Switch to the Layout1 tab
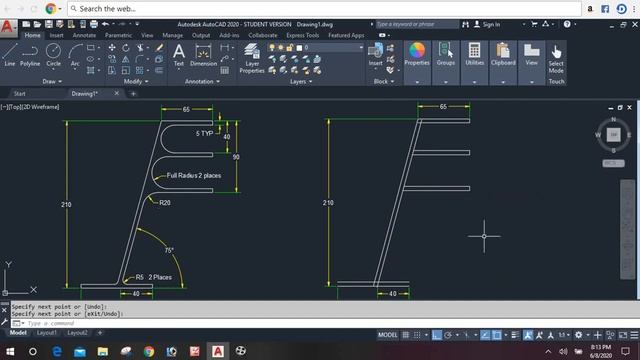This screenshot has width=640, height=360. (47, 333)
